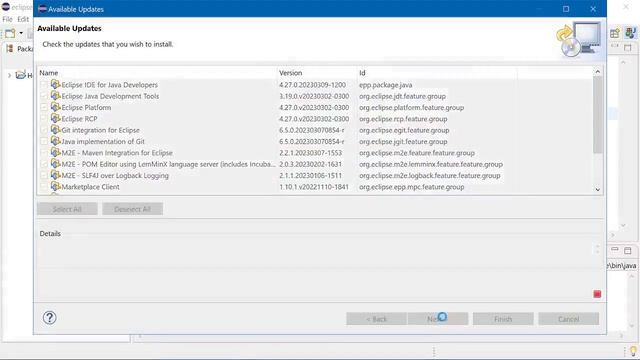
Task: Sort updates by the Version column header
Action: (x=317, y=73)
